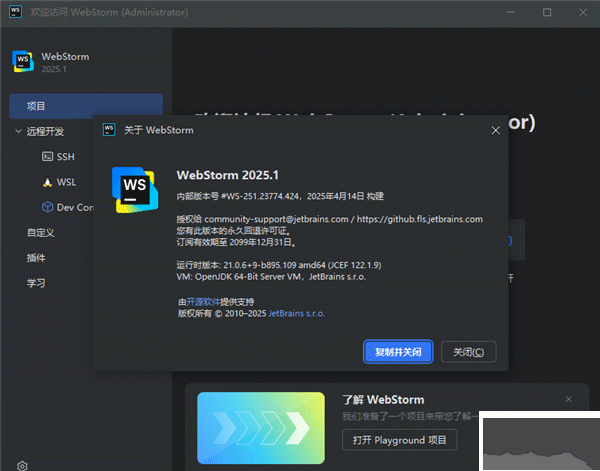Click the 您有此版本的永久回退许可证 line

[233, 231]
